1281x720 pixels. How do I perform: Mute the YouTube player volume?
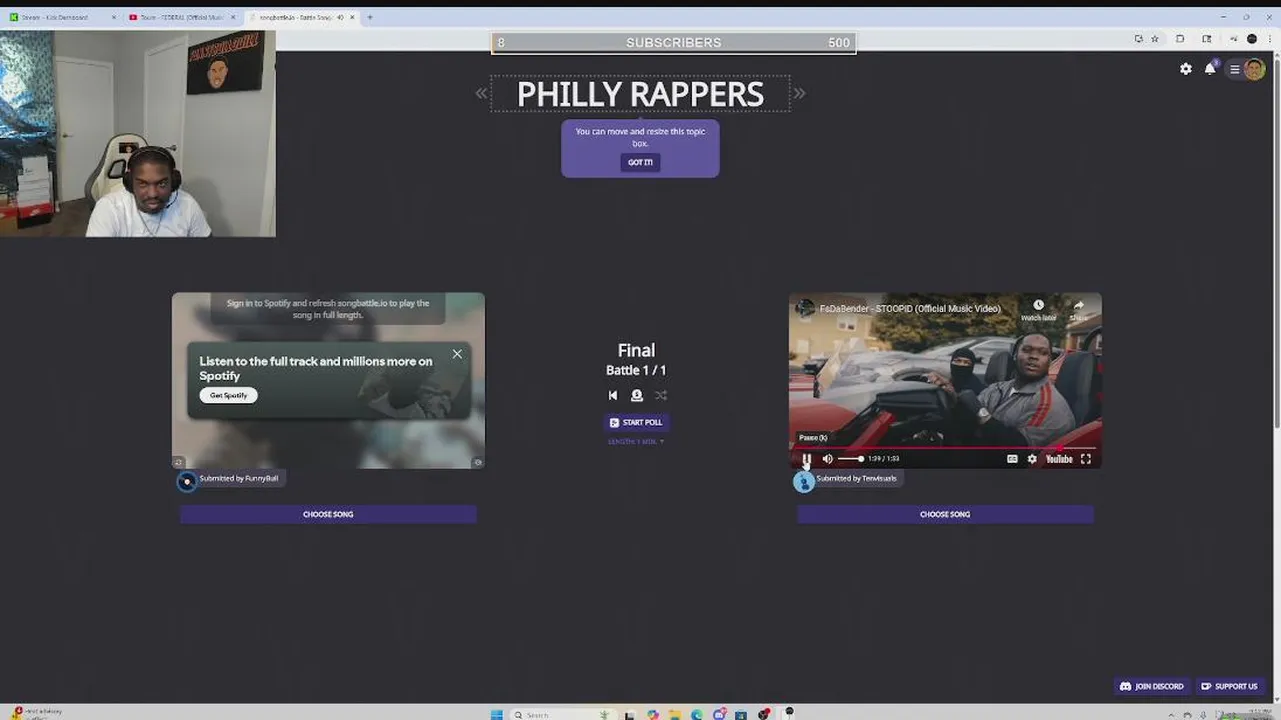(x=827, y=459)
